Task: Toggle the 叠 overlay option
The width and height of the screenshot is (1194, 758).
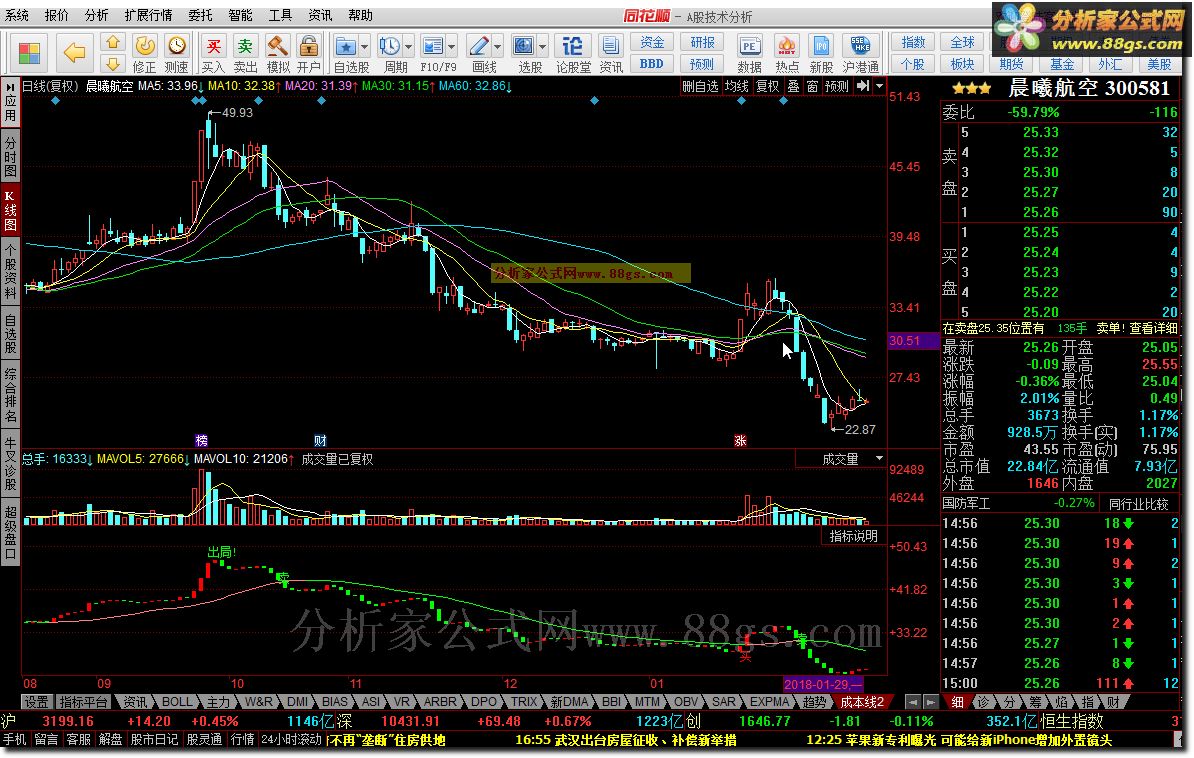Action: (793, 87)
